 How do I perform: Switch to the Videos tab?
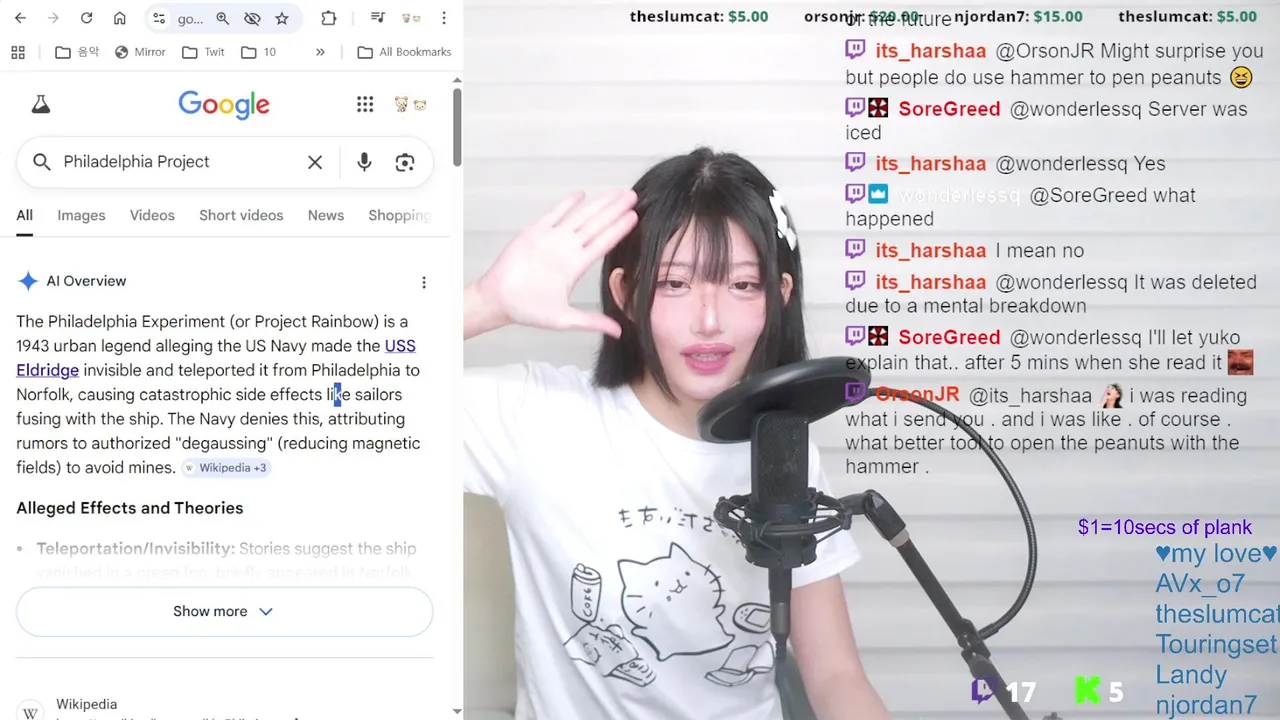click(x=152, y=215)
